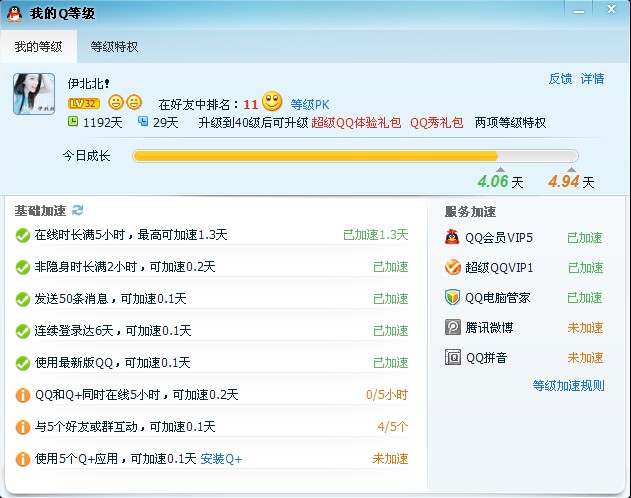Image resolution: width=631 pixels, height=498 pixels.
Task: Click the second sun level icon
Action: [x=134, y=103]
